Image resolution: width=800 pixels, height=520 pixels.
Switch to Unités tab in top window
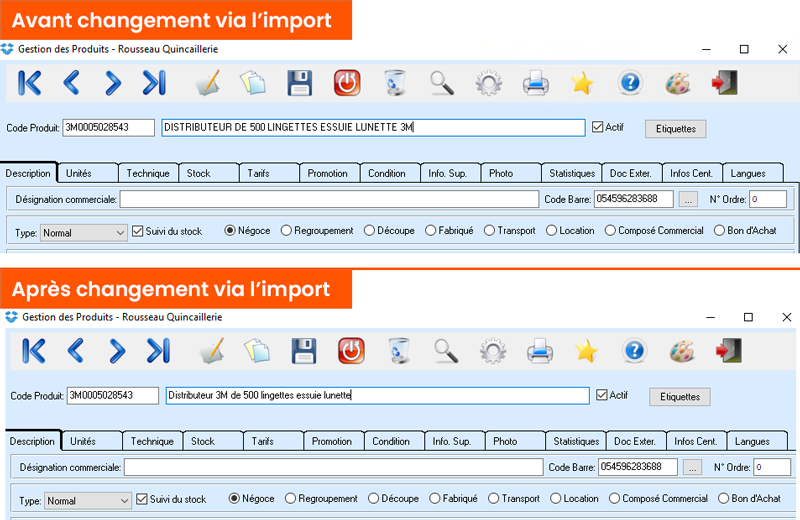(x=88, y=174)
